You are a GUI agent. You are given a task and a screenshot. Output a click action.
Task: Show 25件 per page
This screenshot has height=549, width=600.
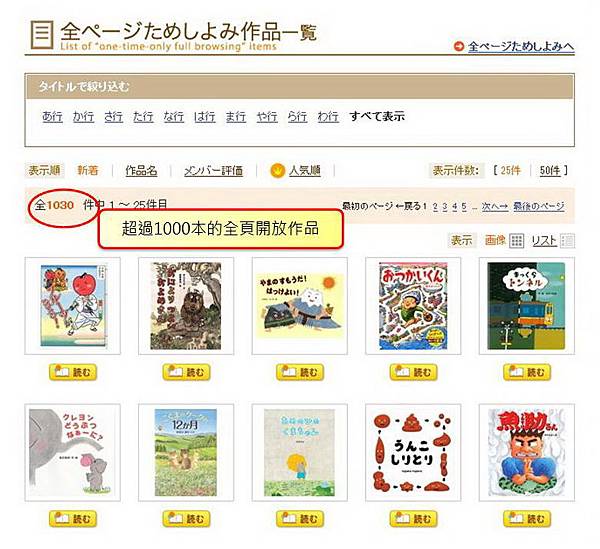pos(510,171)
